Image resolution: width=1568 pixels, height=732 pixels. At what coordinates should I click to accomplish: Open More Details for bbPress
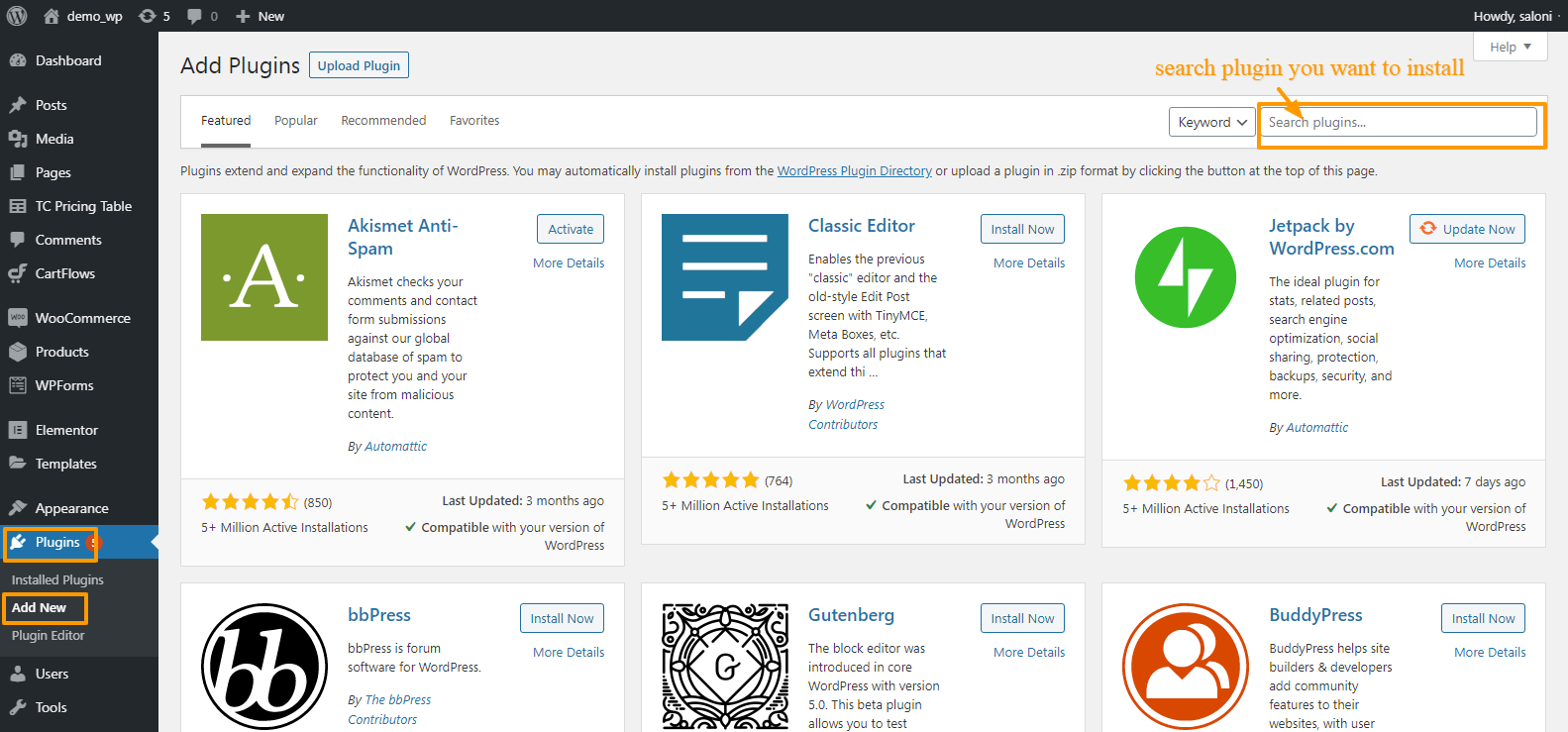coord(569,652)
